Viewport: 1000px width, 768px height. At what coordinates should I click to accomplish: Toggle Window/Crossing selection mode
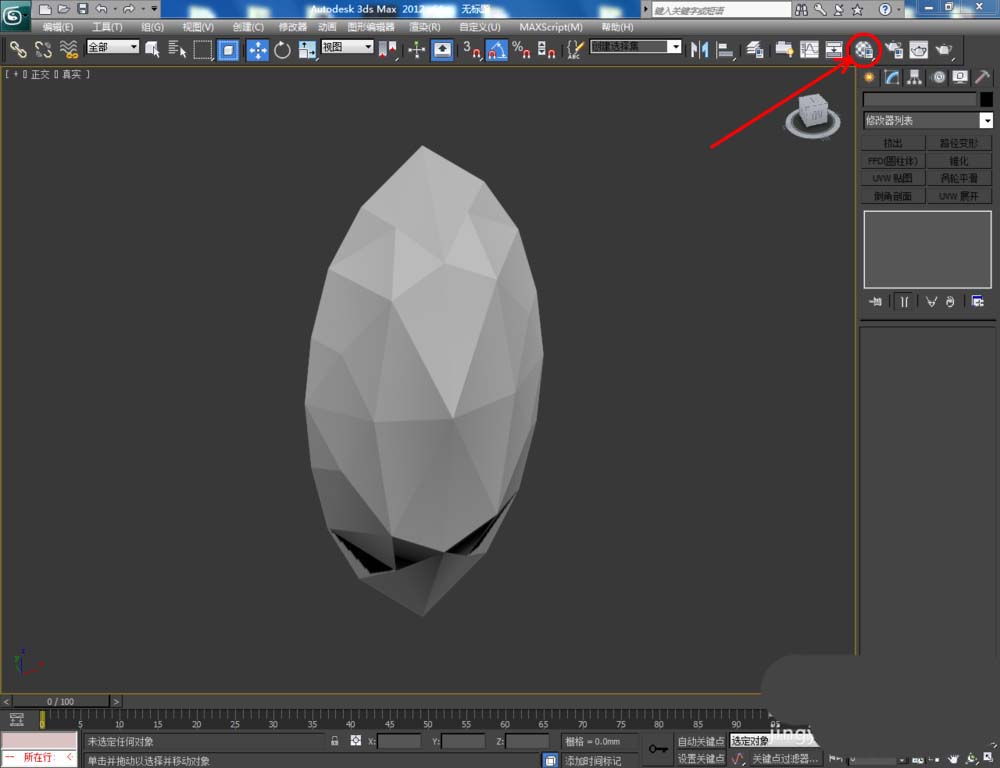(x=229, y=49)
